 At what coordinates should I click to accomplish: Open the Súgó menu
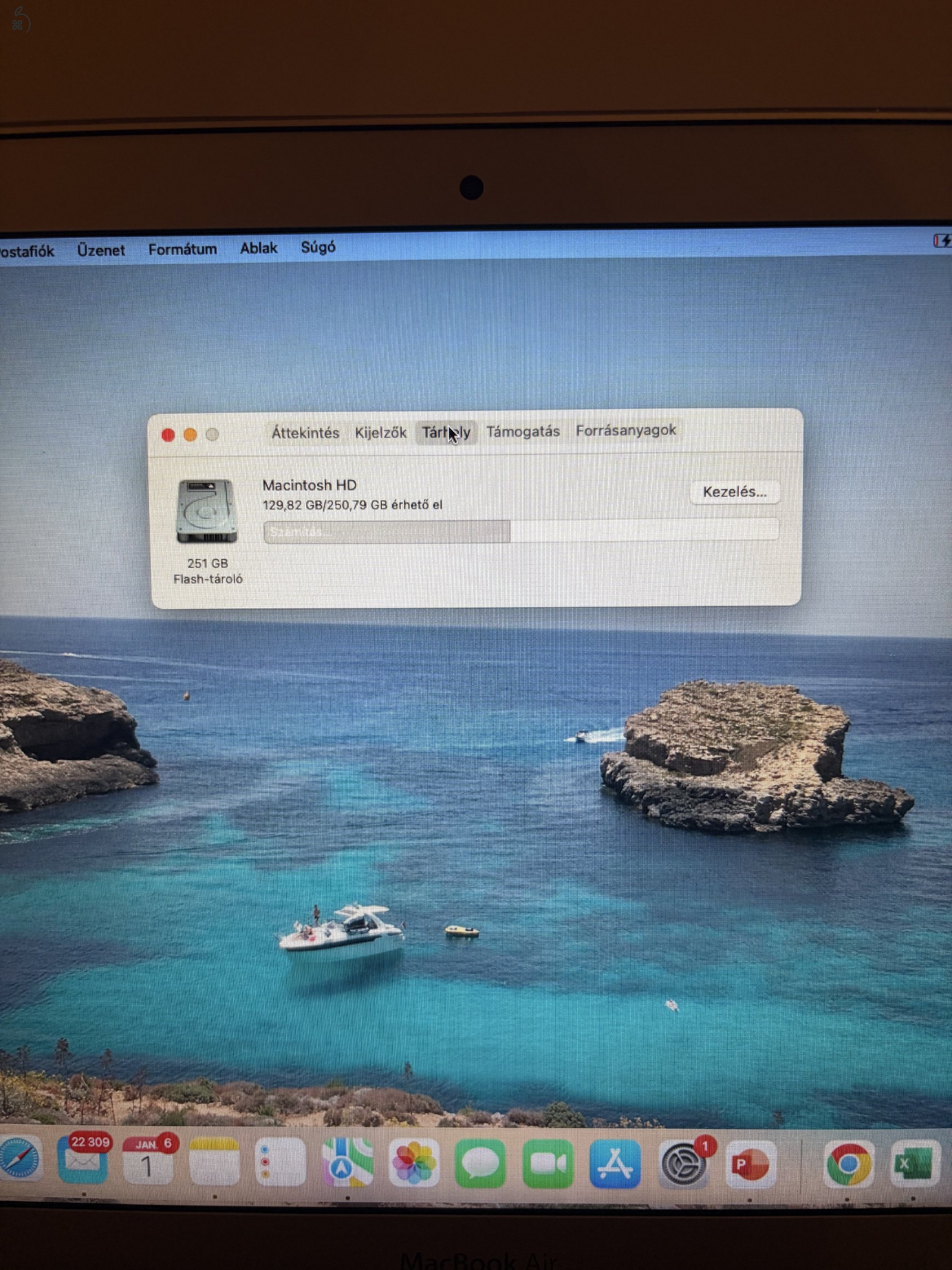pos(319,248)
